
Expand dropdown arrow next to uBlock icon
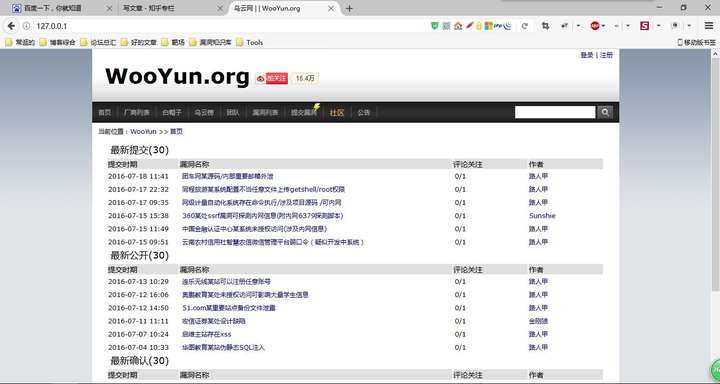603,26
